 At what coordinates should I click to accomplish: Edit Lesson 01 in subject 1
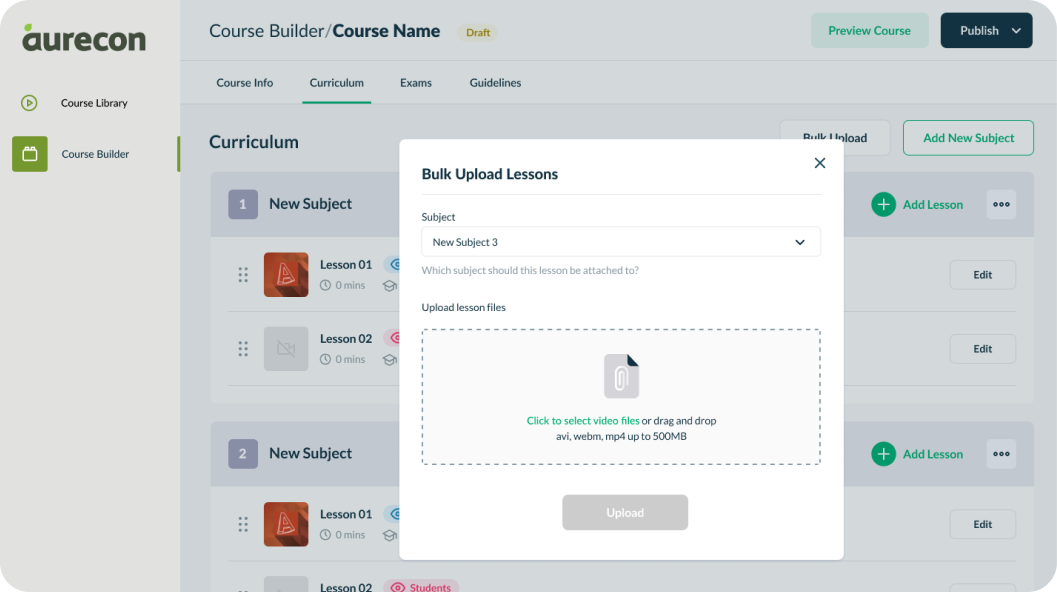click(982, 275)
